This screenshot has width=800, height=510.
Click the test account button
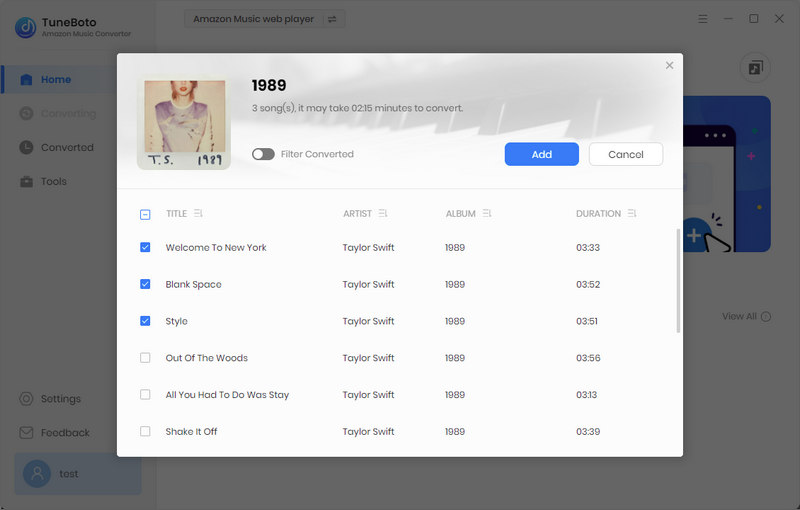[78, 474]
